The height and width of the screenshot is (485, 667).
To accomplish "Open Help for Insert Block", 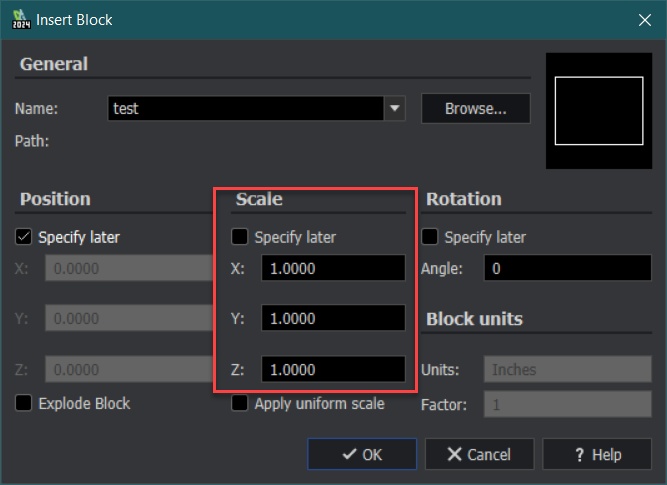I will point(597,454).
